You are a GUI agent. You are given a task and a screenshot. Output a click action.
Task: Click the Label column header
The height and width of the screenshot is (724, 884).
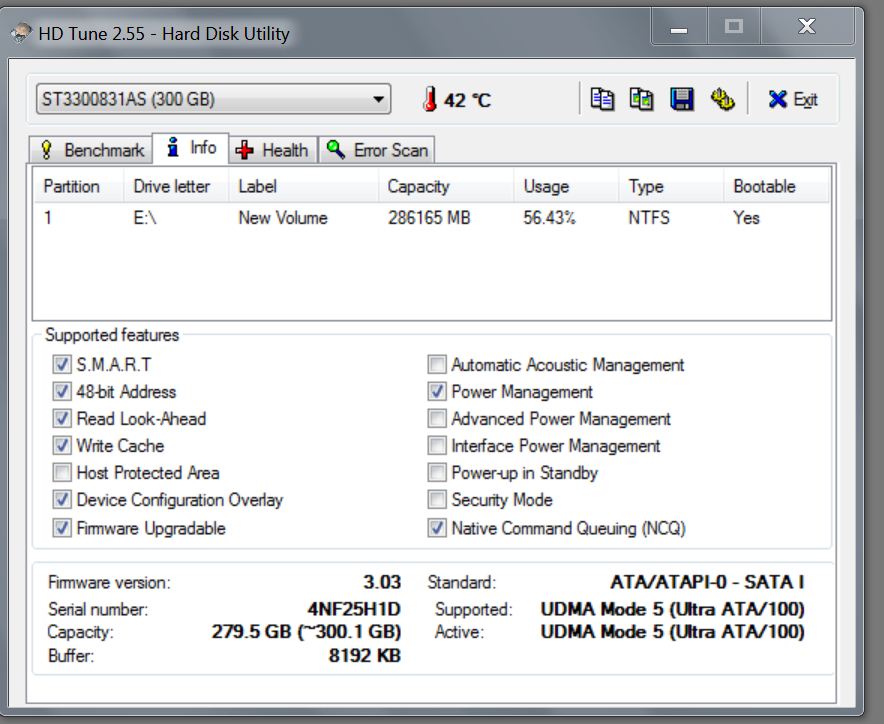coord(303,186)
